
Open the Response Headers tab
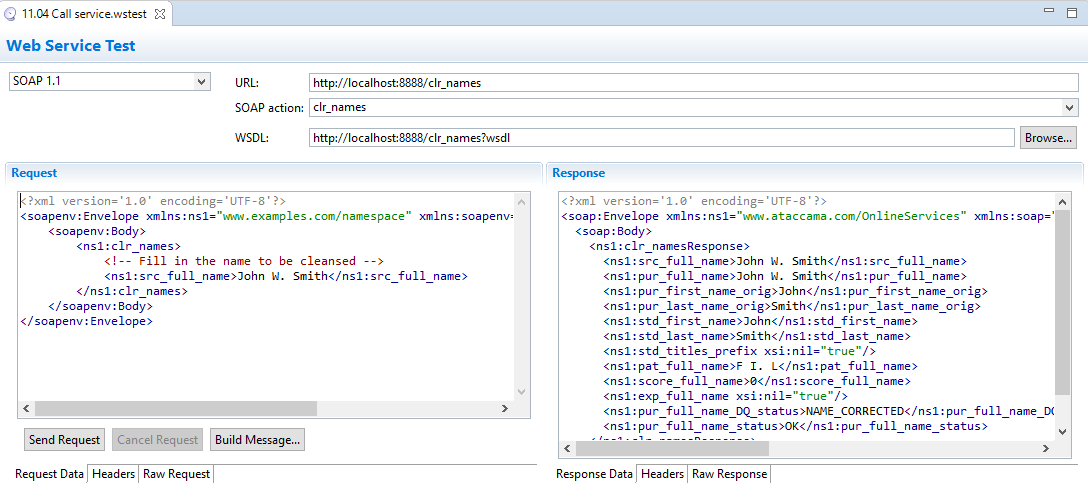click(x=662, y=474)
